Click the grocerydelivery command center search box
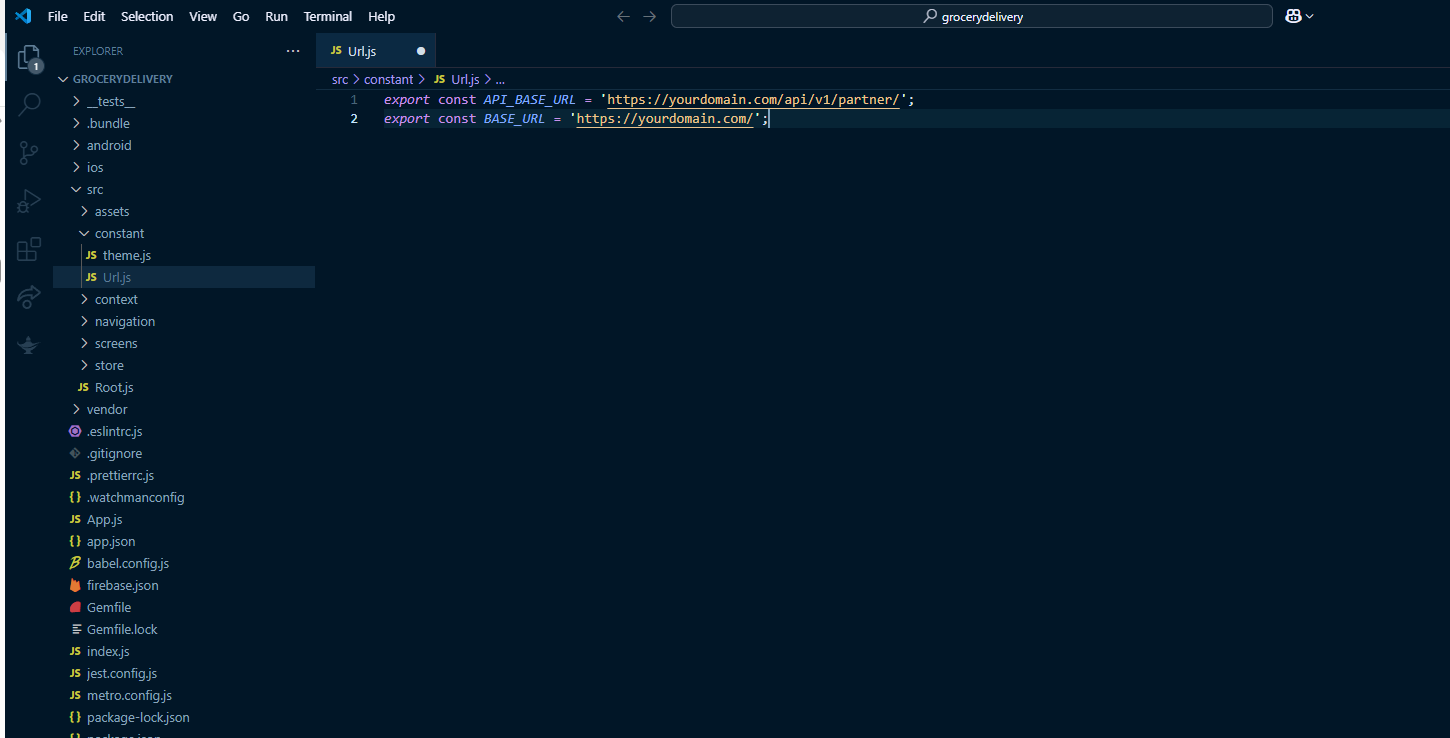1450x738 pixels. (971, 16)
